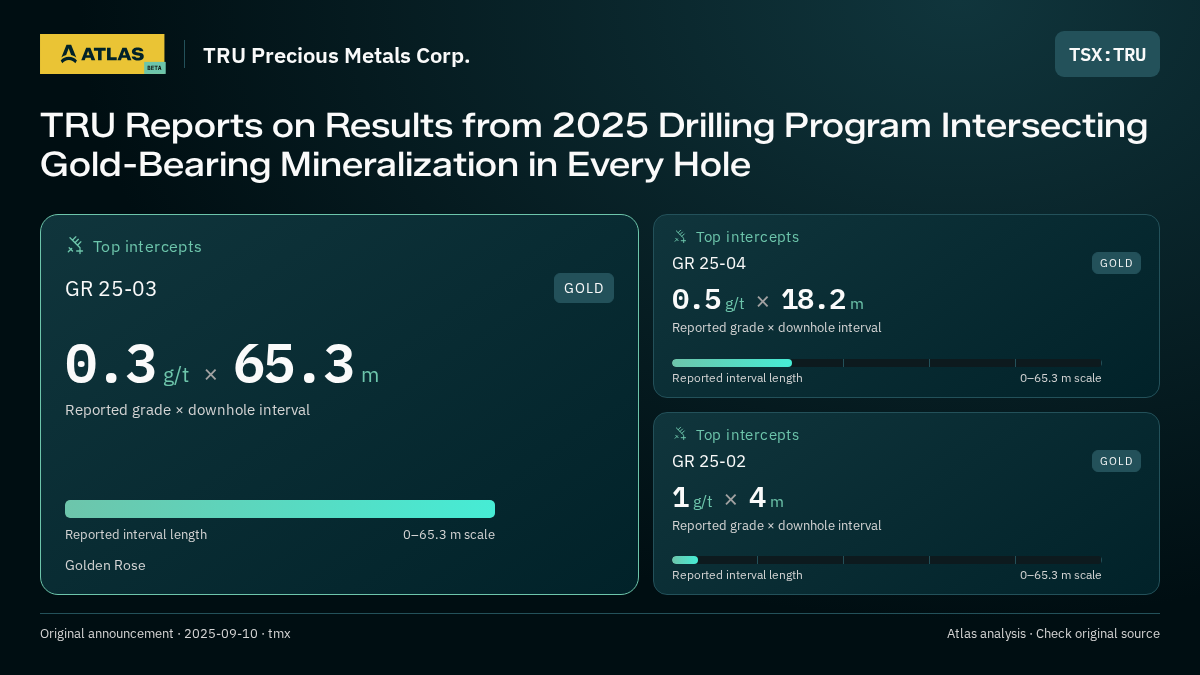Click the GOLD tag on GR 25-03
The height and width of the screenshot is (675, 1200).
click(x=584, y=288)
